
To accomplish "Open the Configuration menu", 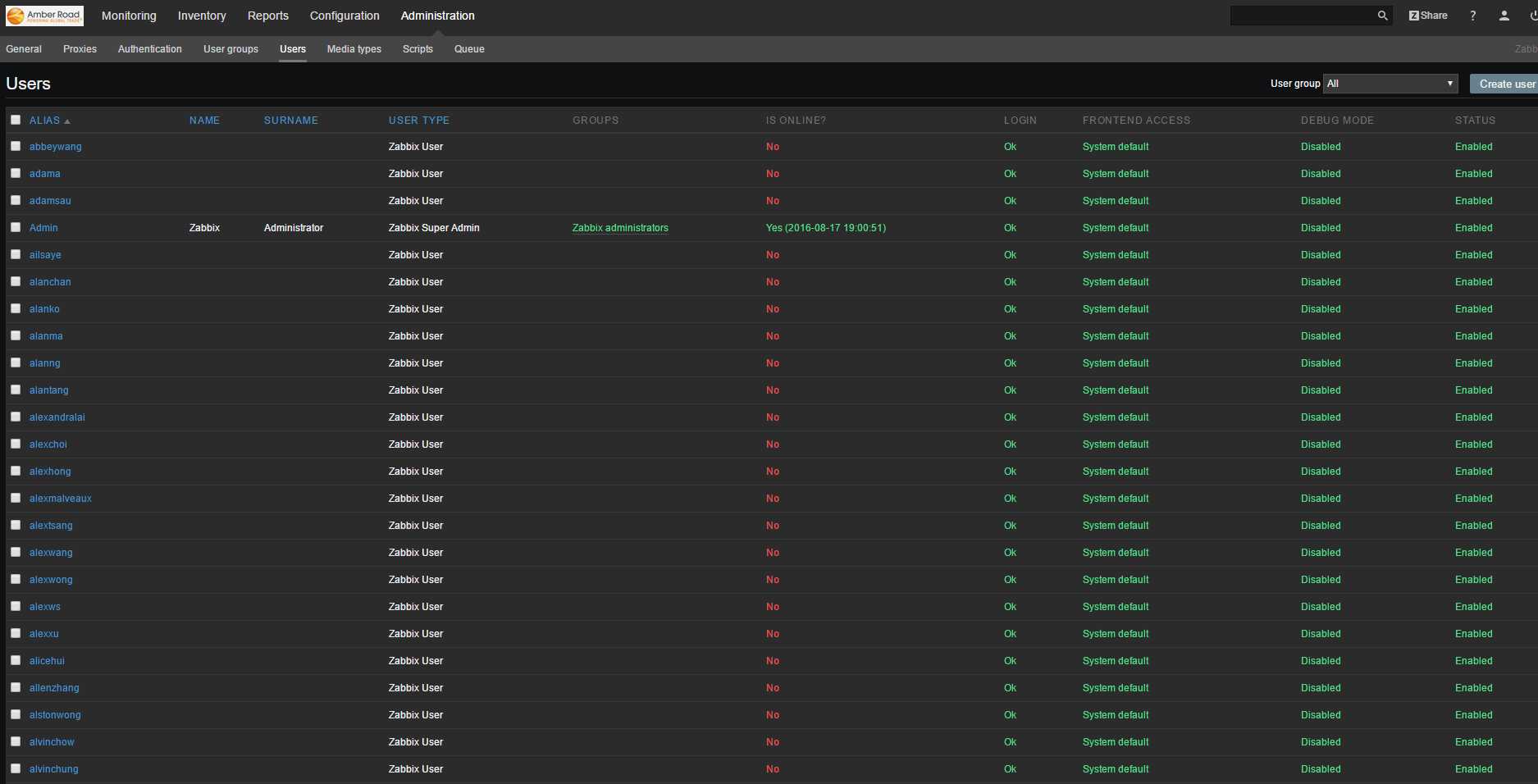I will click(x=345, y=16).
